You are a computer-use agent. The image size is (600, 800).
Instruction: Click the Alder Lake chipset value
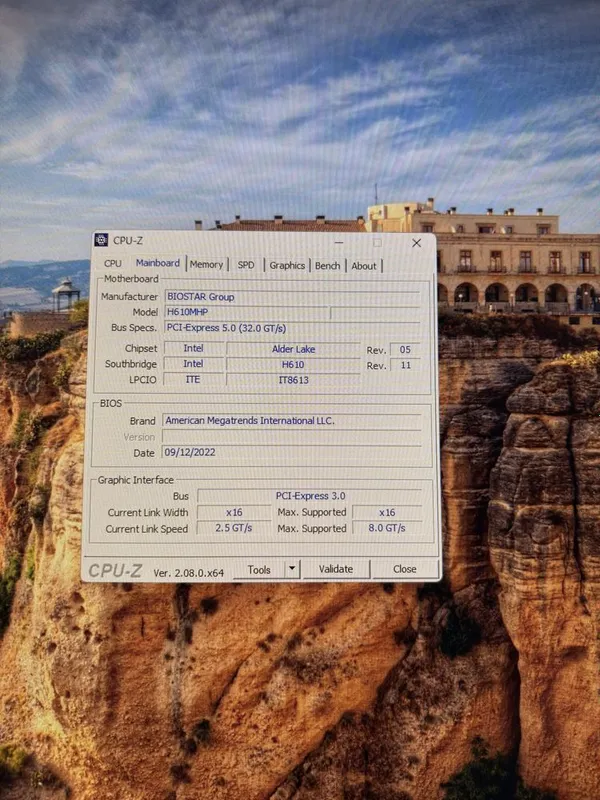[x=293, y=349]
